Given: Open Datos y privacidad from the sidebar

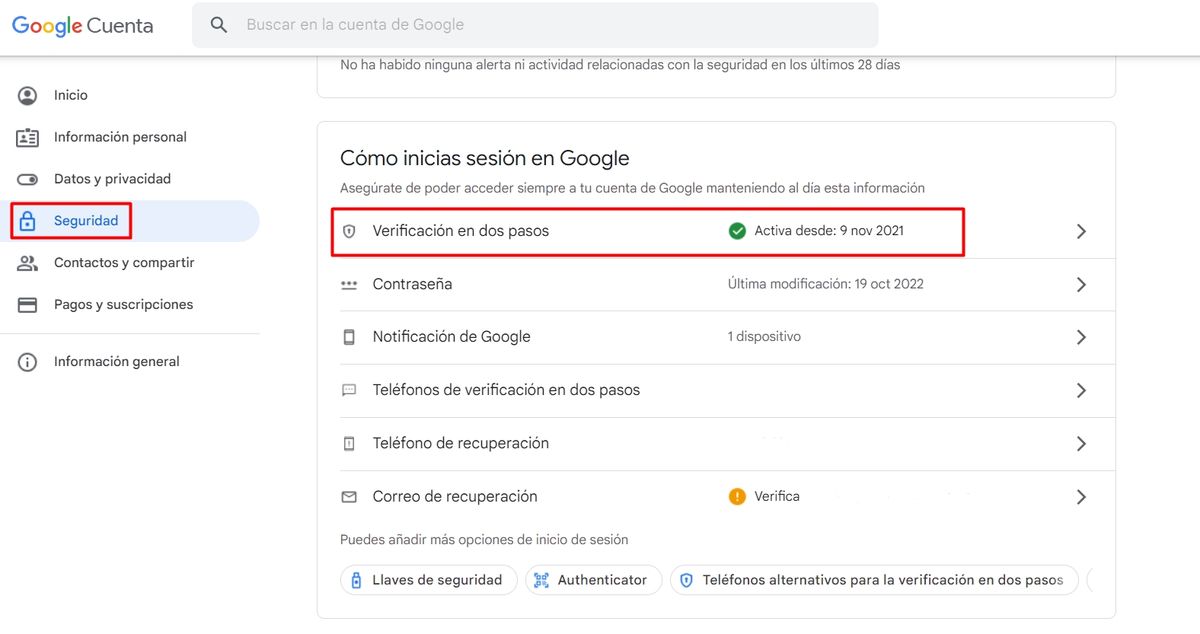Looking at the screenshot, I should pyautogui.click(x=112, y=179).
